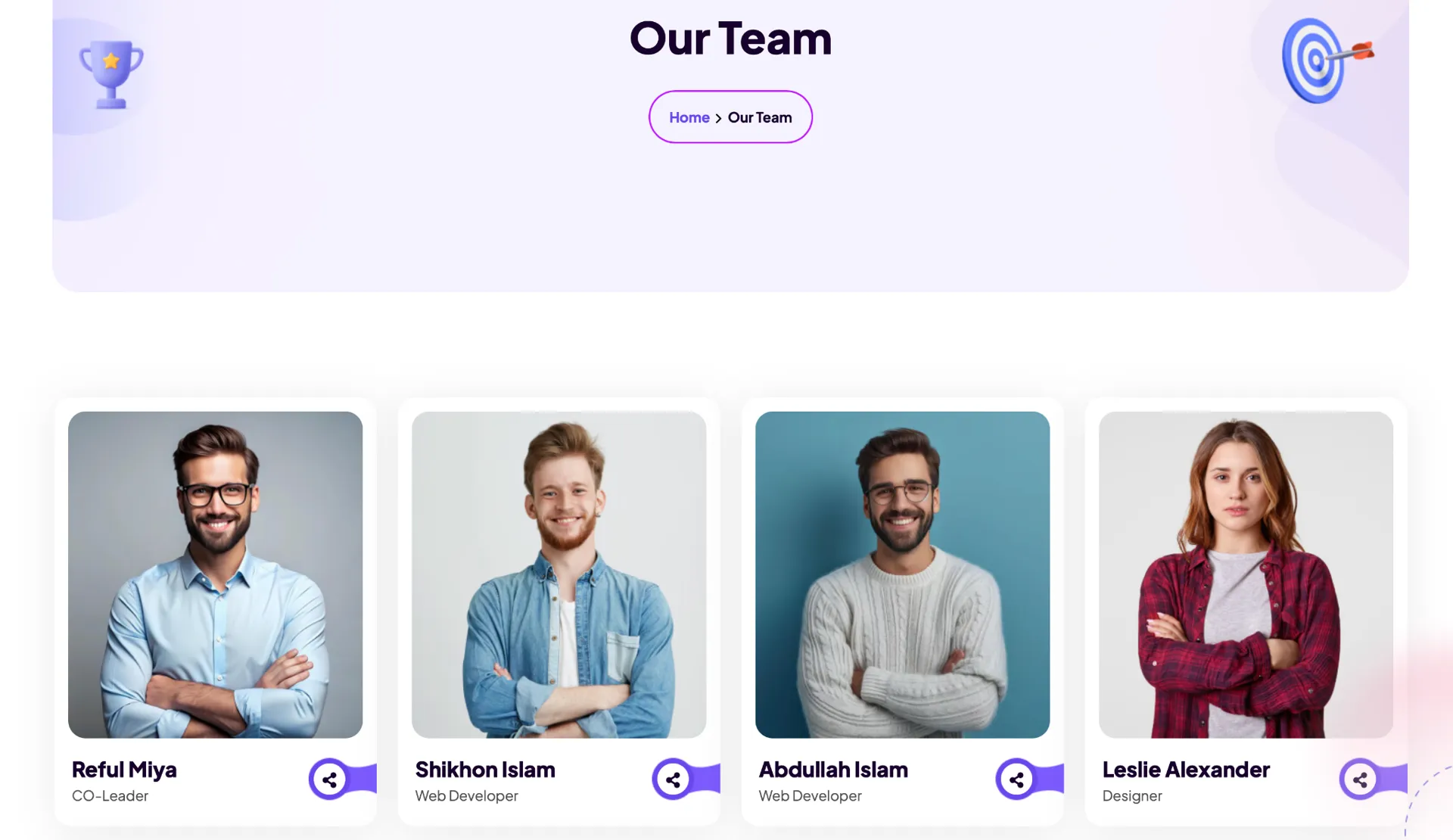
Task: Click the breadcrumb chevron arrow
Action: point(718,118)
